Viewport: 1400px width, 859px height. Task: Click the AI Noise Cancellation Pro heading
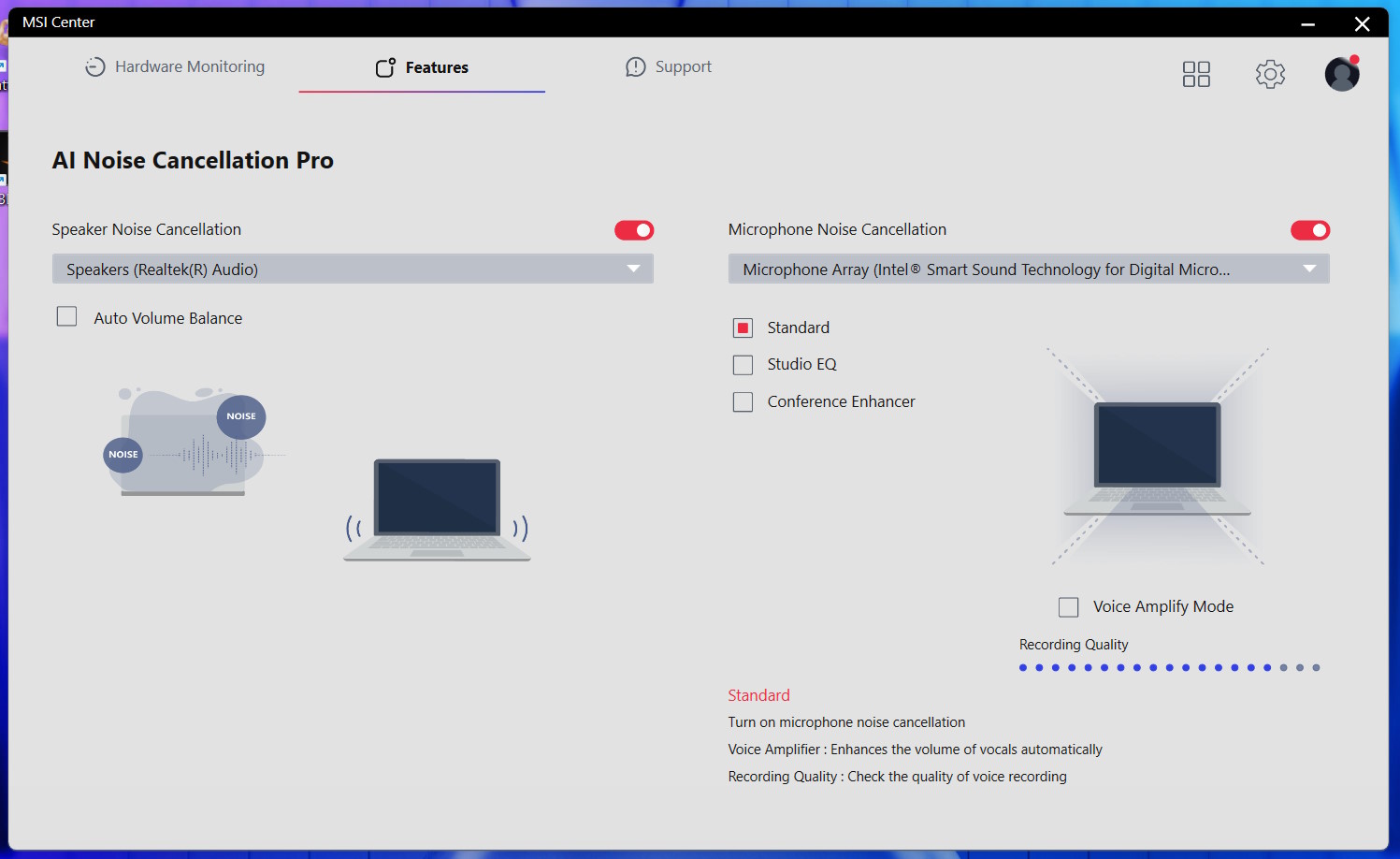pyautogui.click(x=193, y=160)
